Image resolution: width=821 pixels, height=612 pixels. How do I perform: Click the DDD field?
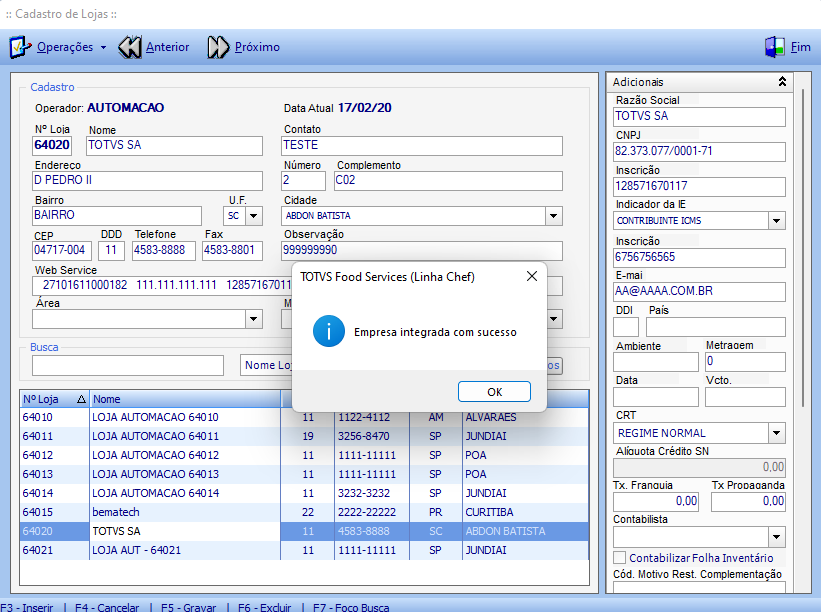(x=111, y=250)
